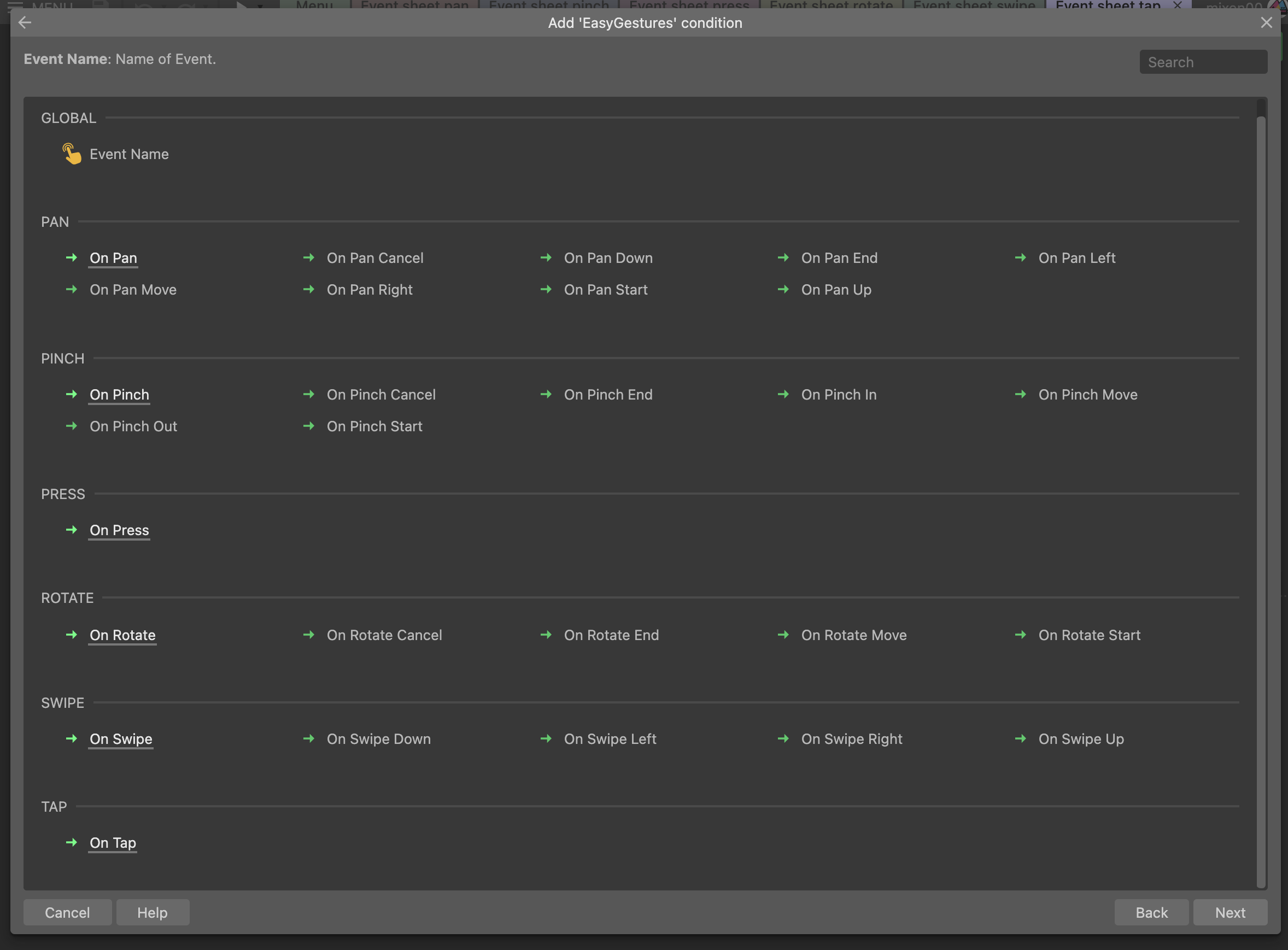Click the green arrow beside On Pan Cancel
Image resolution: width=1288 pixels, height=950 pixels.
[309, 258]
